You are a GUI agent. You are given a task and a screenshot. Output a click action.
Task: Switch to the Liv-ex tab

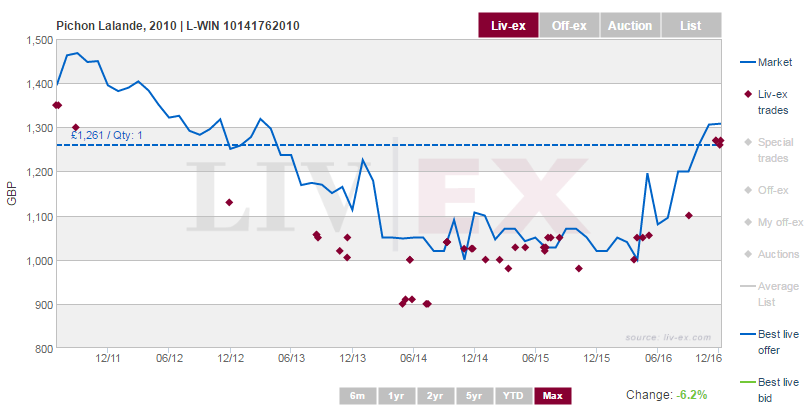pyautogui.click(x=508, y=25)
